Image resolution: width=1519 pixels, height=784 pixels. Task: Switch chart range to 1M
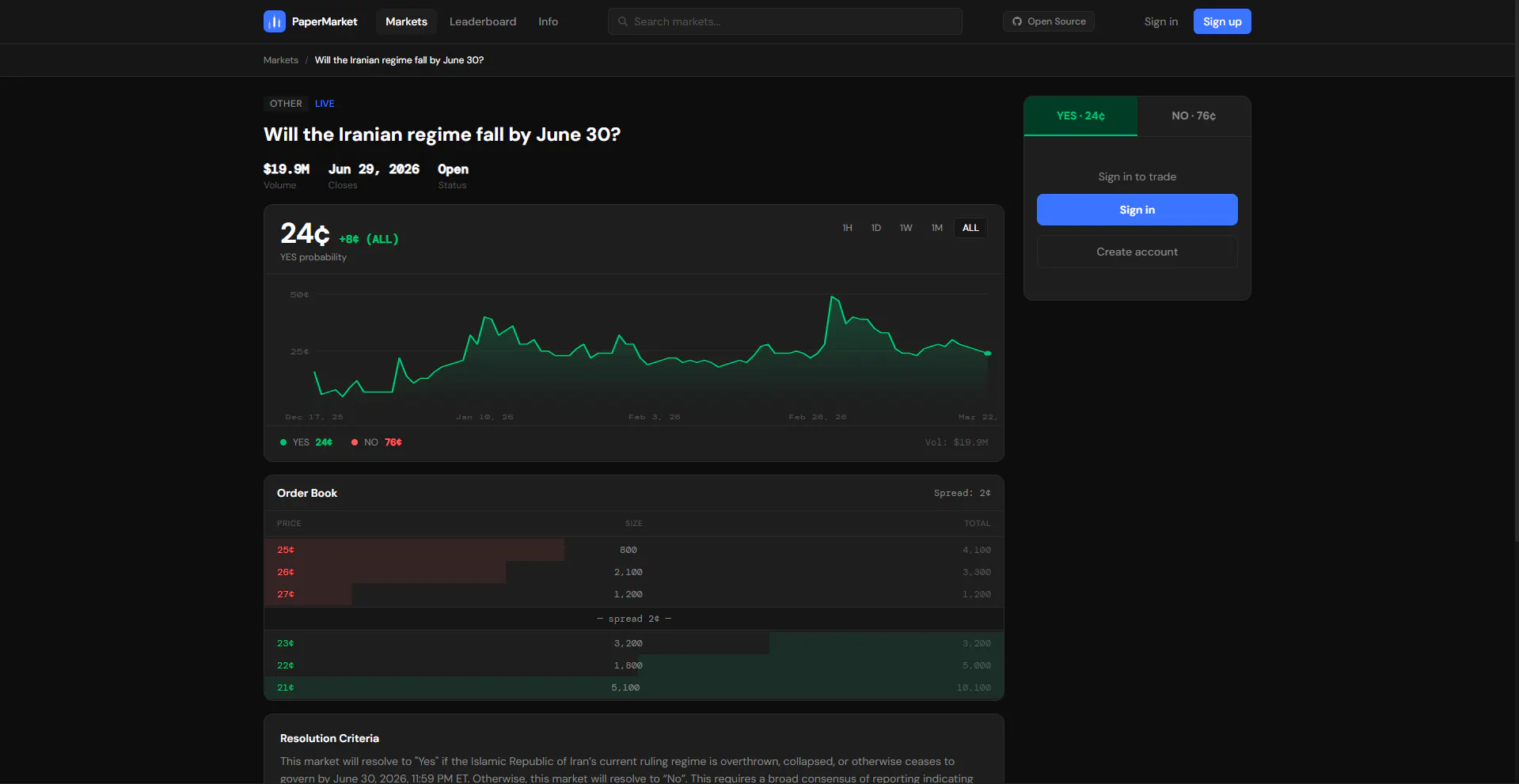point(937,228)
